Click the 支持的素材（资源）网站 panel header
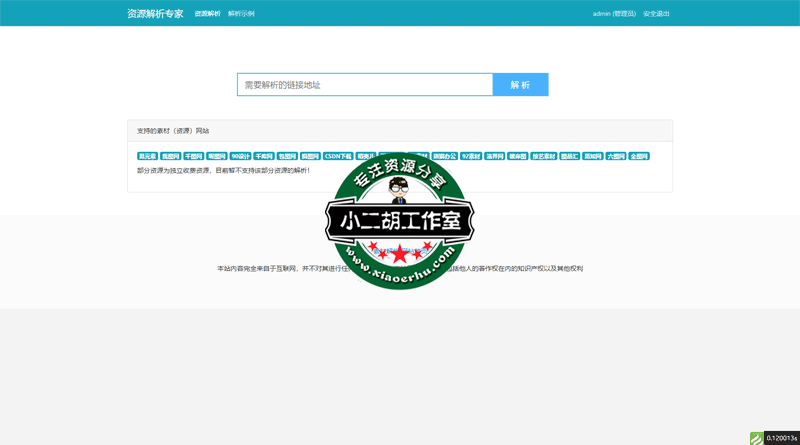This screenshot has width=800, height=445. [x=173, y=131]
